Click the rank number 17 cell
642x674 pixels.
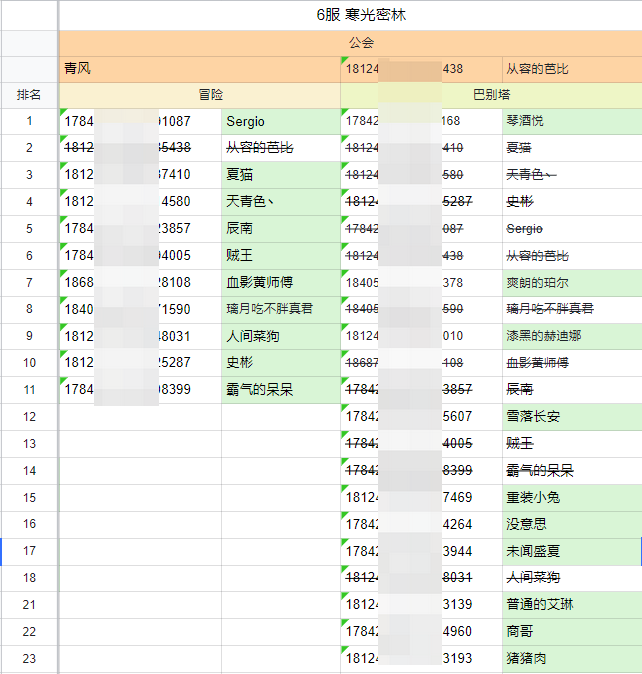29,551
